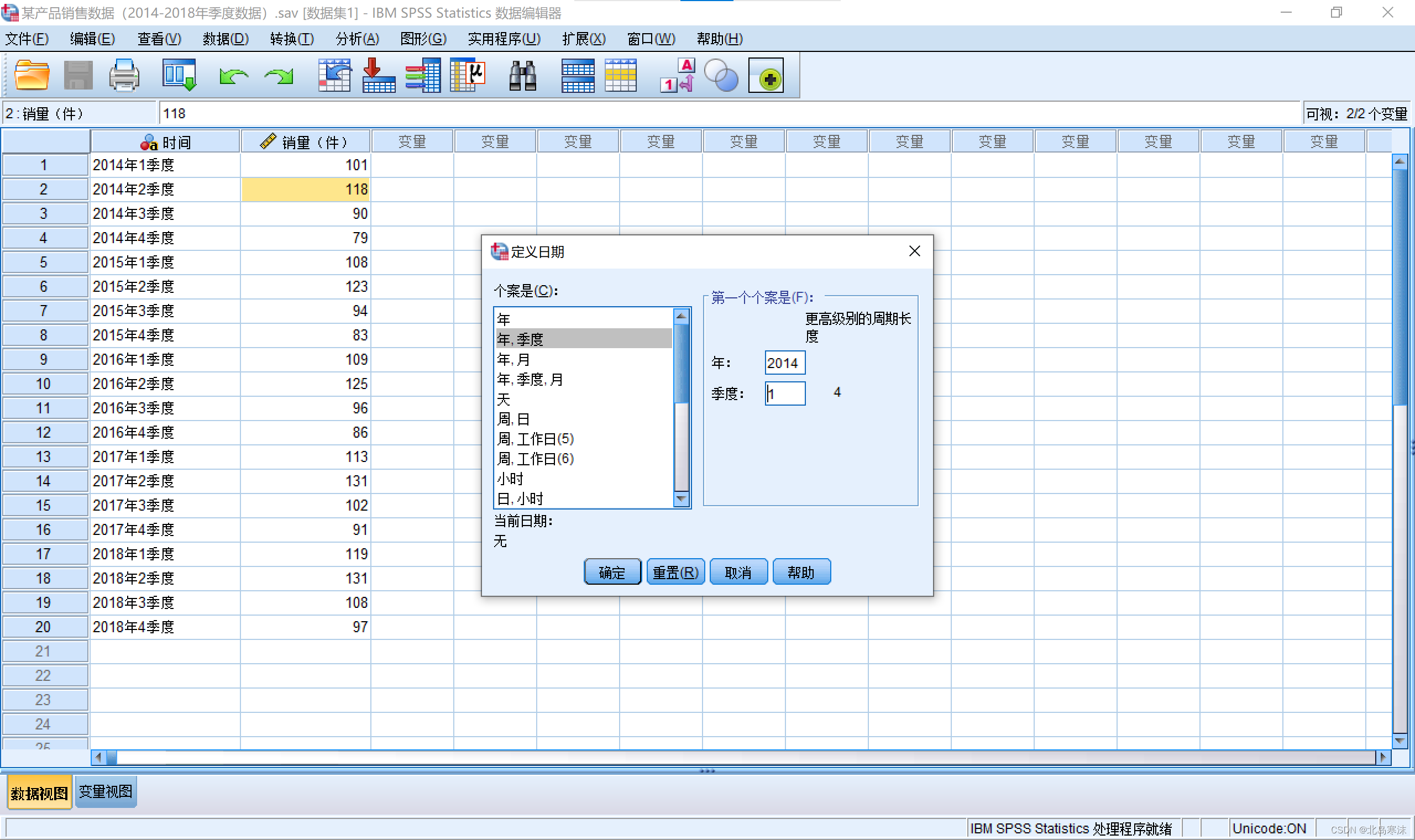
Task: Click the Recall recently used dialogs icon
Action: pos(179,76)
